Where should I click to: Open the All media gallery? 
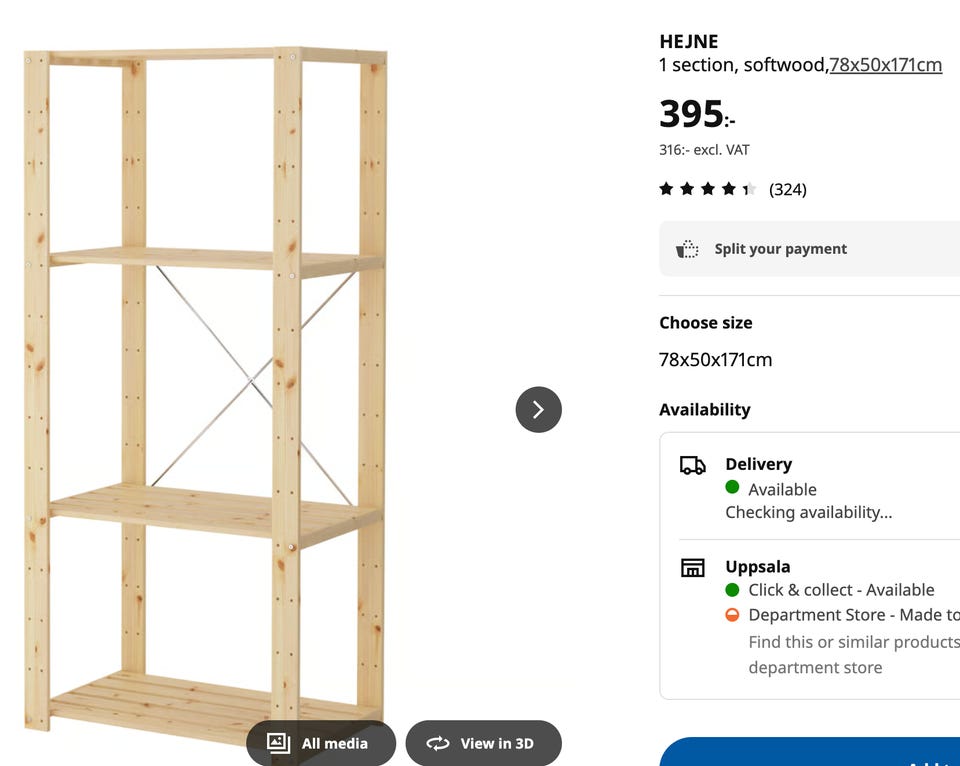click(321, 743)
